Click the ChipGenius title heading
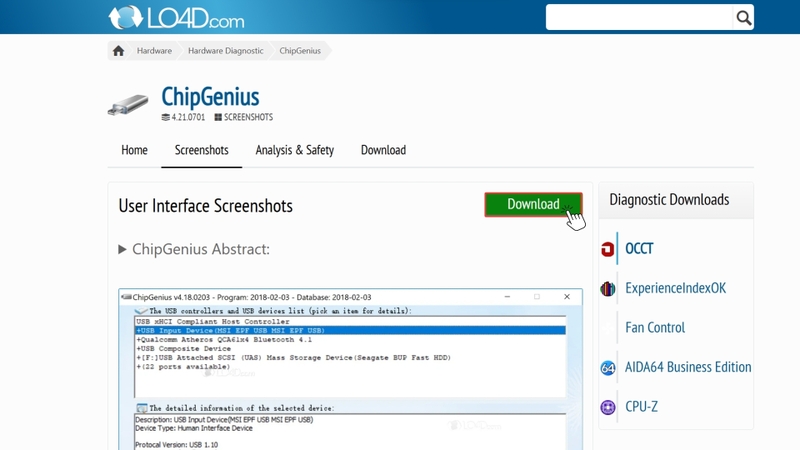Viewport: 800px width, 450px height. click(210, 96)
